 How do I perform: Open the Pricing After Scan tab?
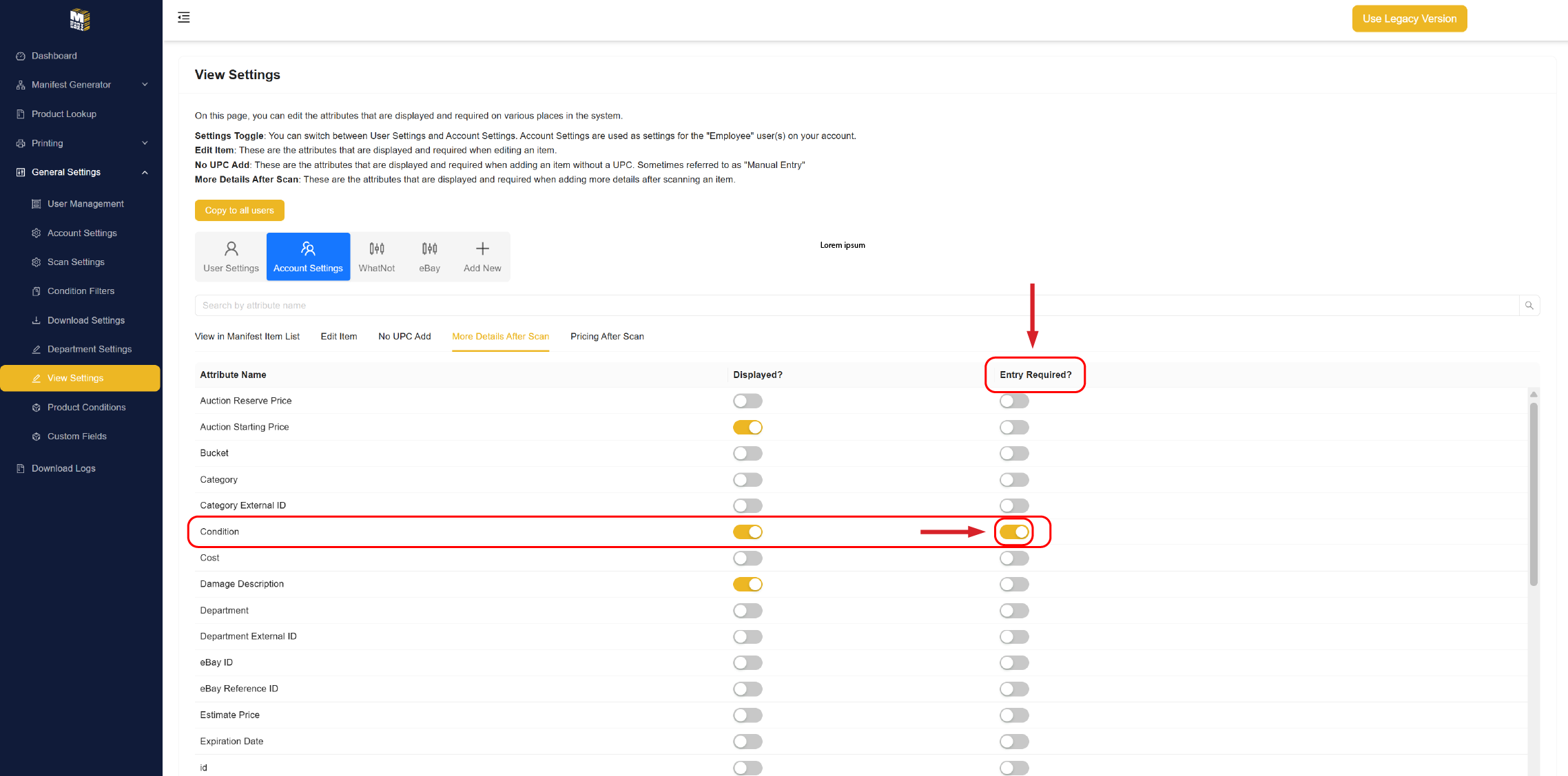(x=606, y=336)
